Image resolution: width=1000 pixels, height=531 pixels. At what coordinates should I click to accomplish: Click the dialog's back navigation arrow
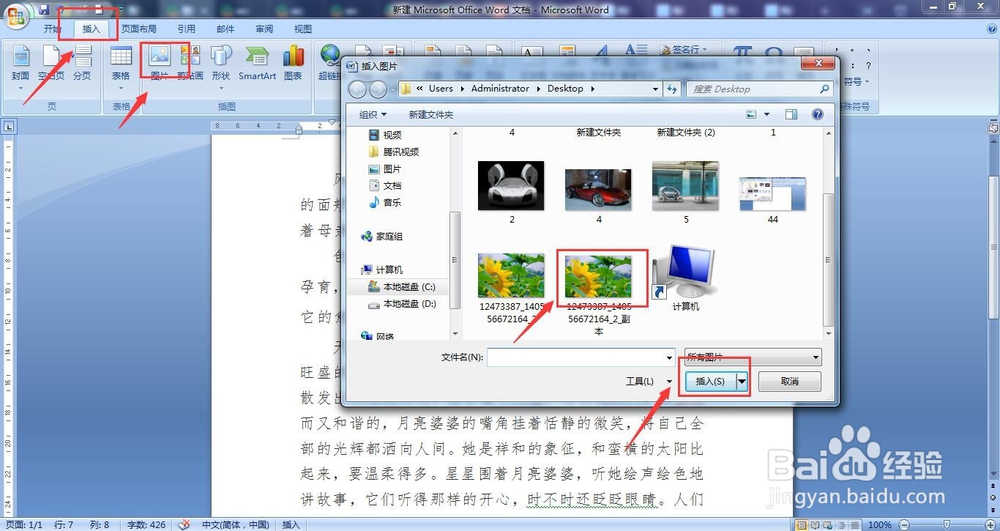pyautogui.click(x=357, y=89)
